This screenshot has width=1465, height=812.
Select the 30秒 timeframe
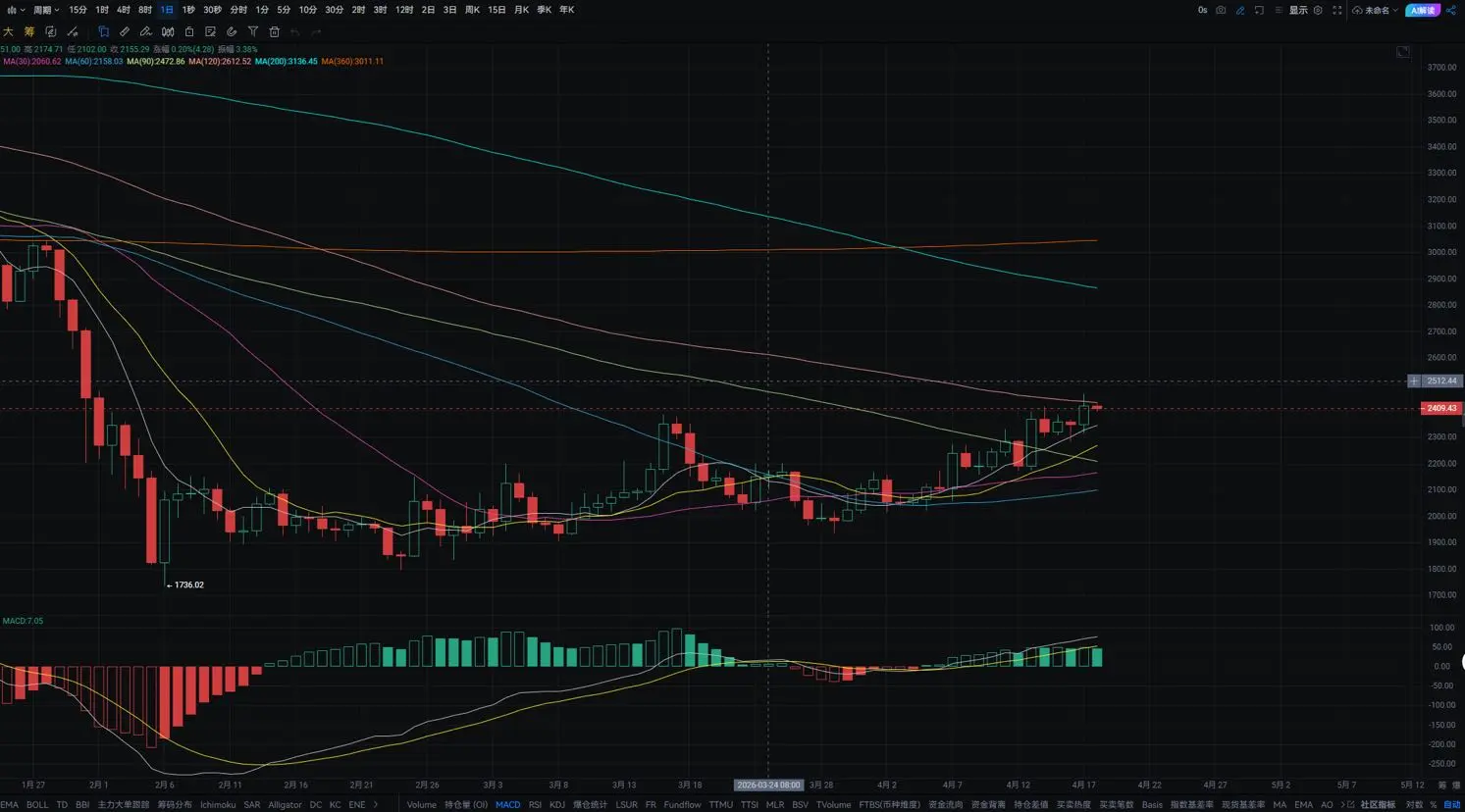[212, 10]
